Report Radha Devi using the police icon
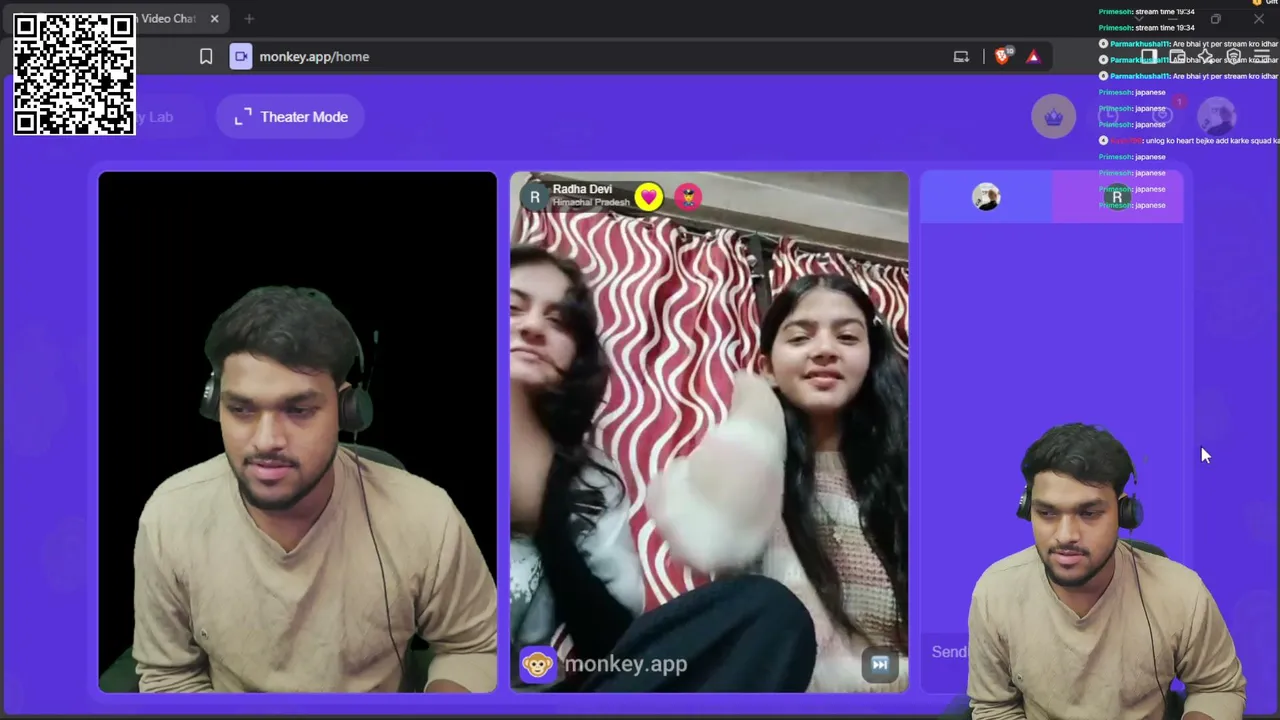The height and width of the screenshot is (720, 1280). point(688,197)
